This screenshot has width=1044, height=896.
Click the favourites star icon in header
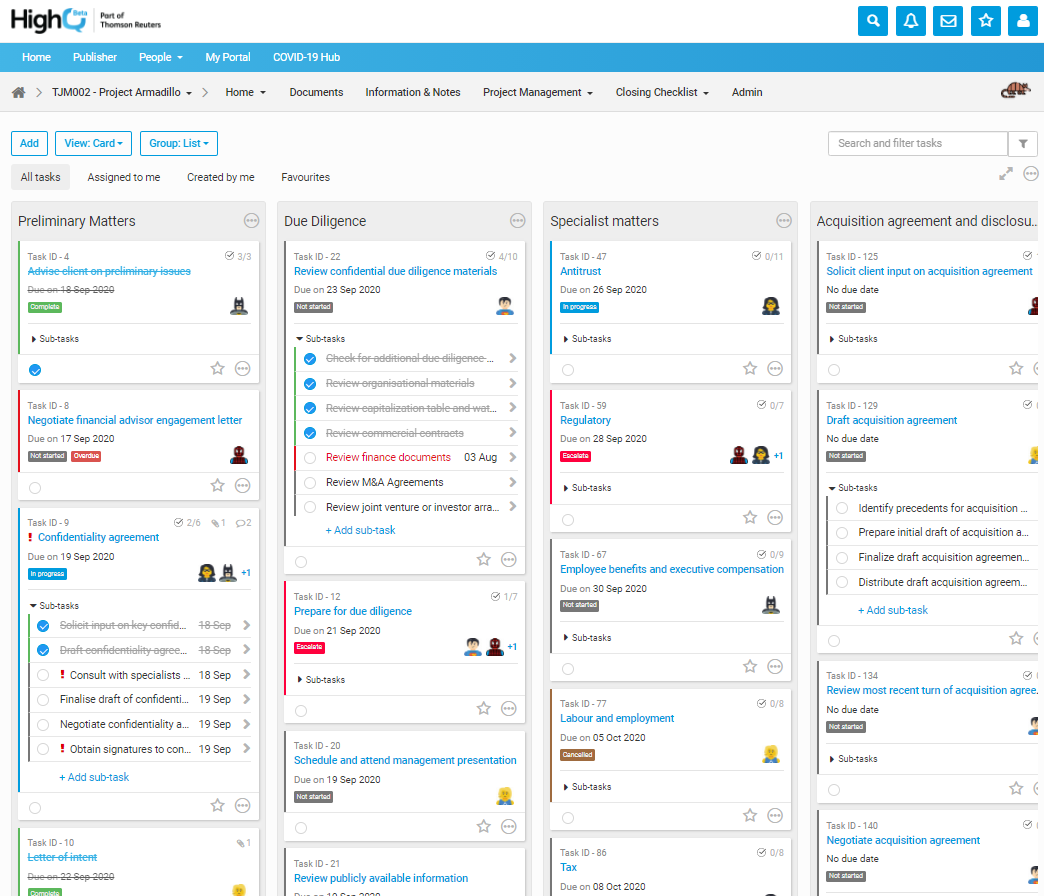[986, 21]
